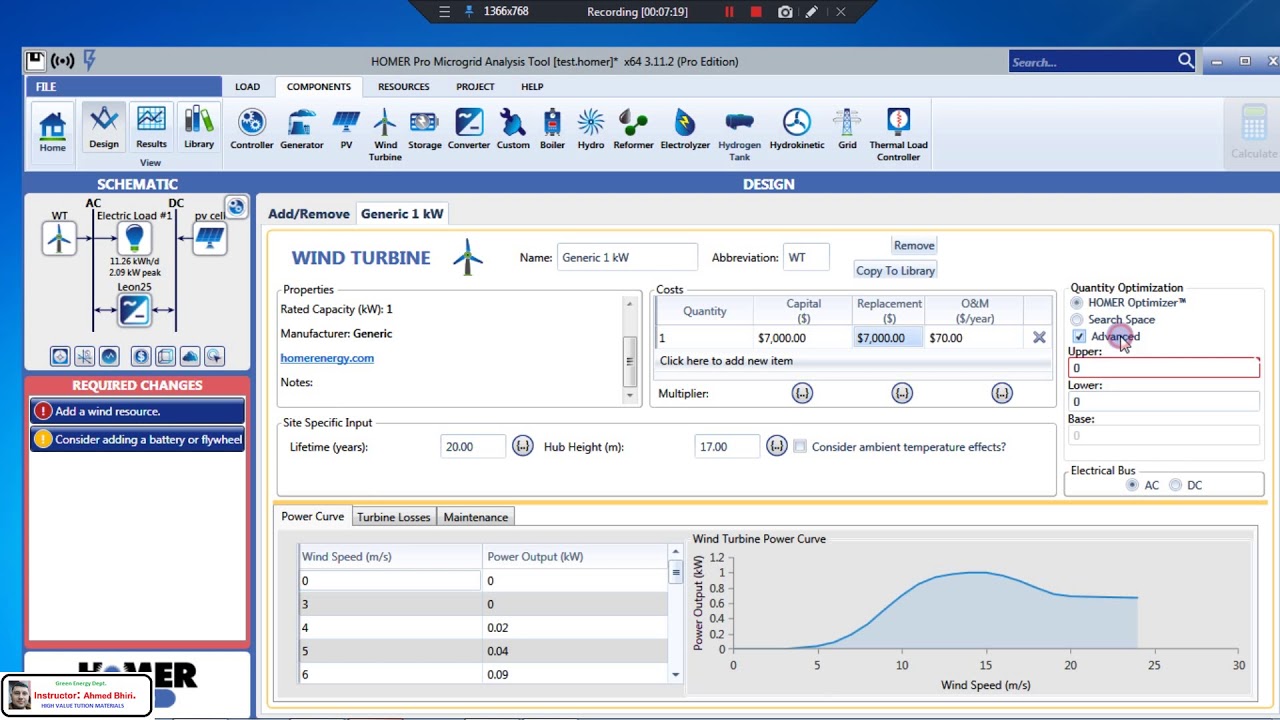Select the PV component icon
This screenshot has height=720, width=1280.
tap(346, 130)
